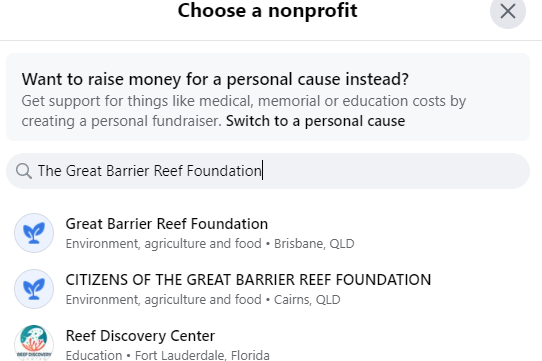Image resolution: width=542 pixels, height=361 pixels.
Task: Click the word Great in the search box
Action: [84, 171]
